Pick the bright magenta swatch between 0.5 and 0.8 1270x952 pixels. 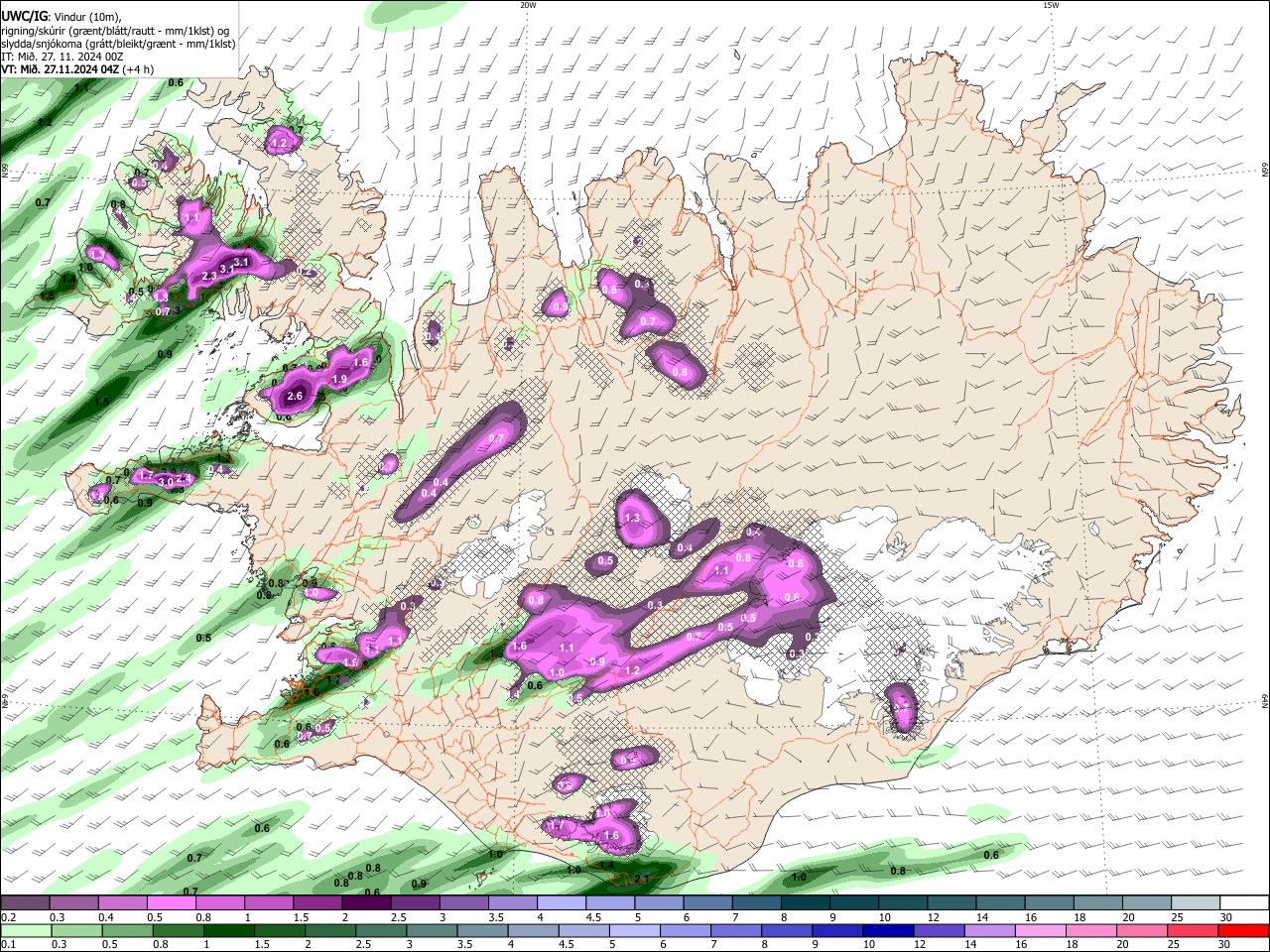point(171,903)
